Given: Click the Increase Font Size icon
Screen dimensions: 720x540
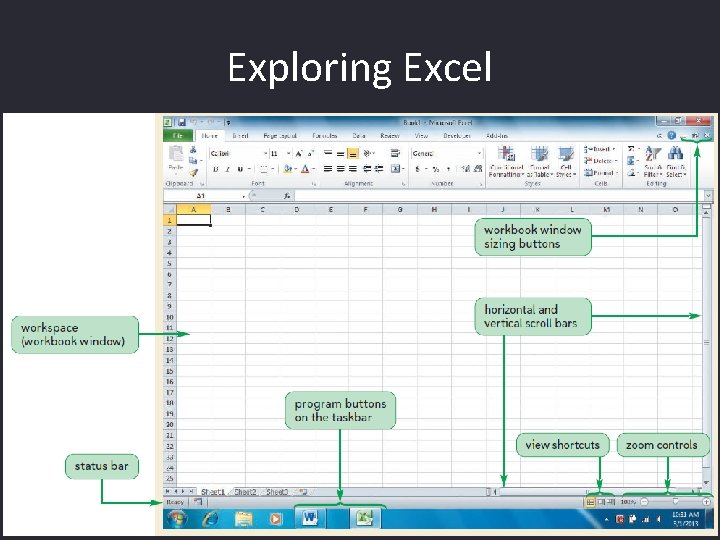Looking at the screenshot, I should pos(299,153).
